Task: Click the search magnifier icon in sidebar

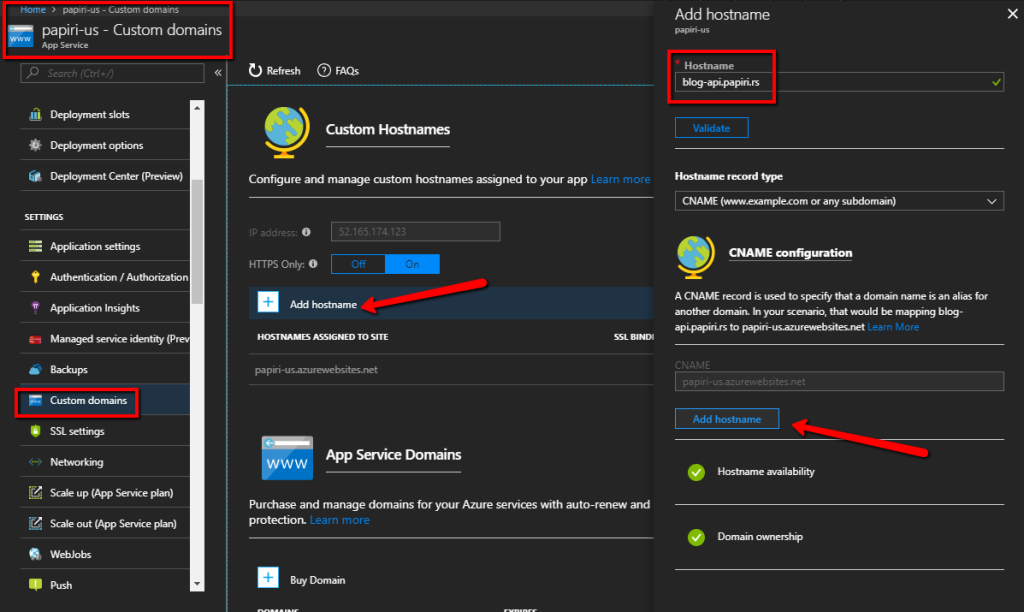Action: [33, 72]
